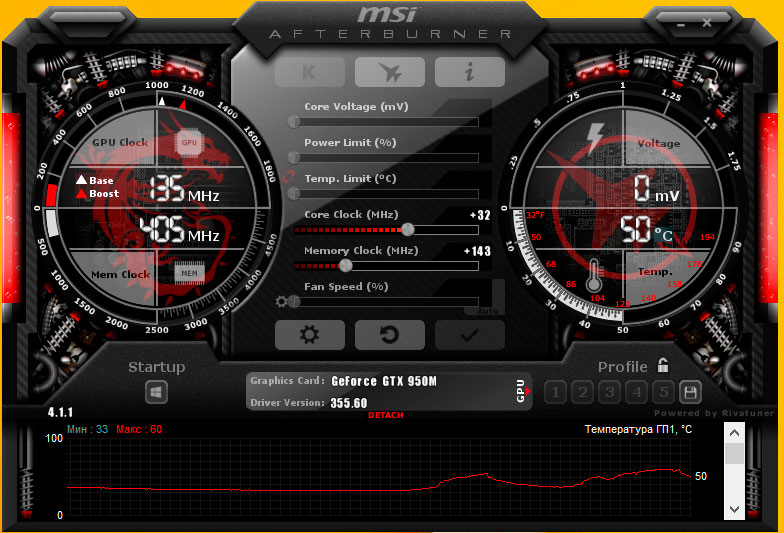Click the GPU chip icon on gauge
This screenshot has height=533, width=784.
189,142
